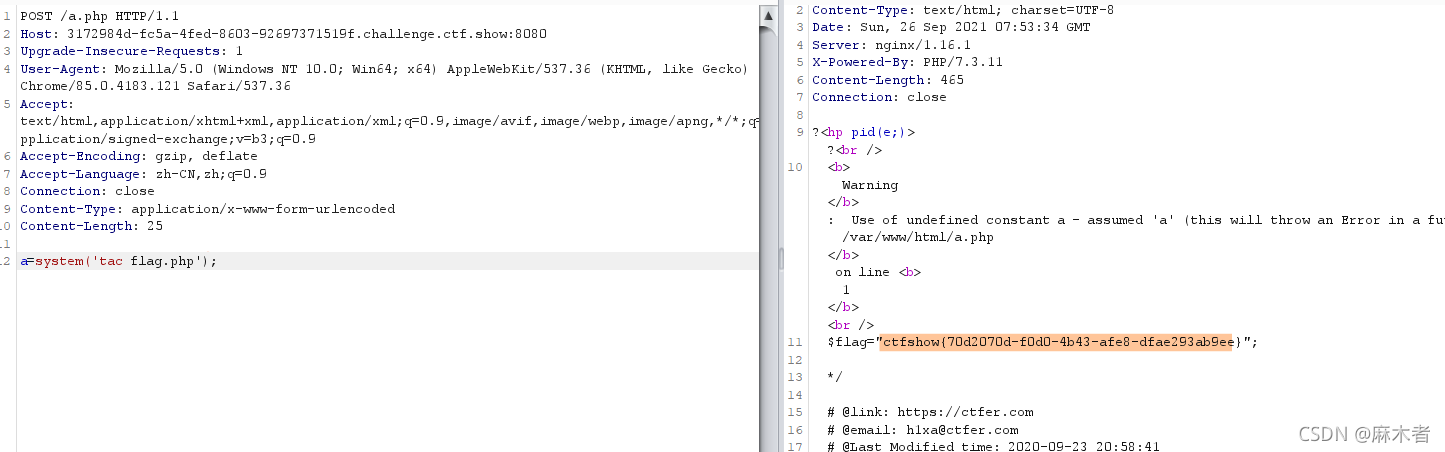This screenshot has width=1445, height=452.
Task: Click the request 'Connection: close' header
Action: coord(87,191)
